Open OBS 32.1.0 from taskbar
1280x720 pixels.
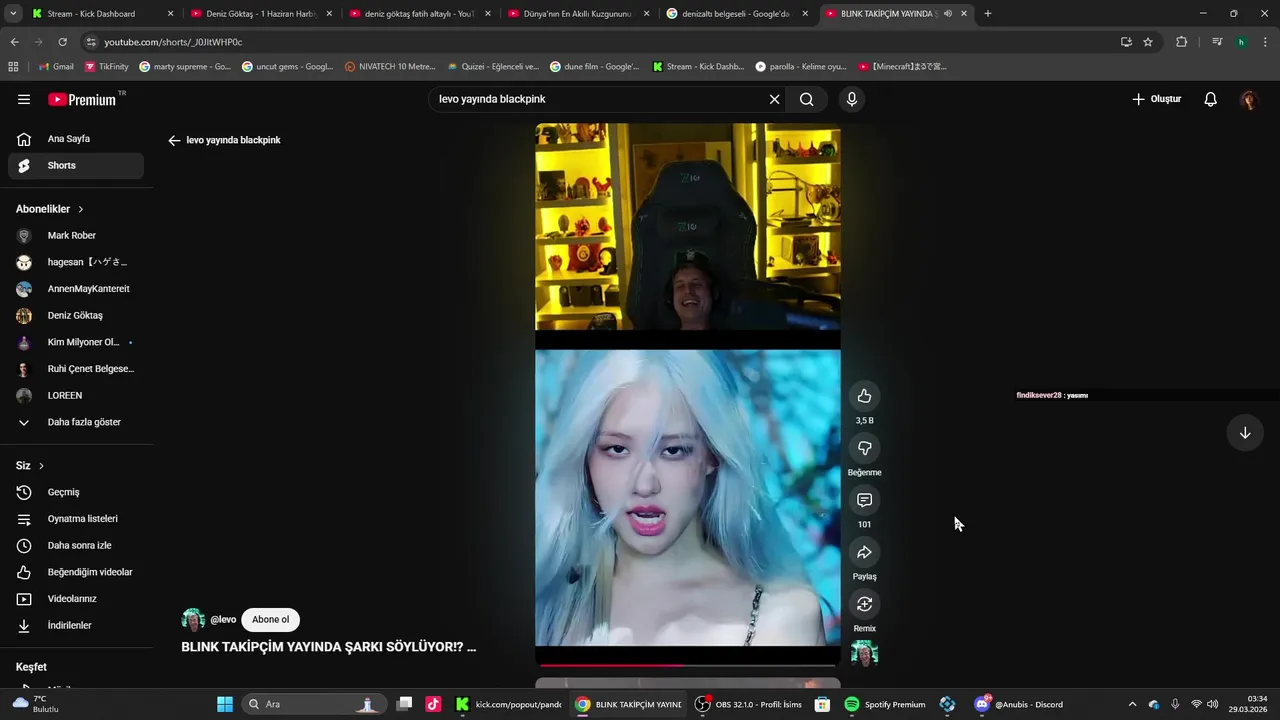pyautogui.click(x=749, y=704)
